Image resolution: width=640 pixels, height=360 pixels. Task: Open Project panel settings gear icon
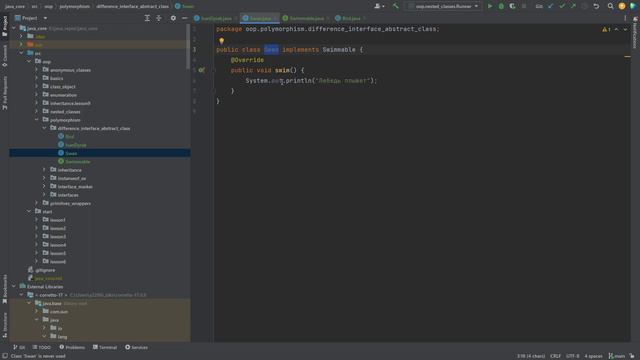(x=173, y=18)
